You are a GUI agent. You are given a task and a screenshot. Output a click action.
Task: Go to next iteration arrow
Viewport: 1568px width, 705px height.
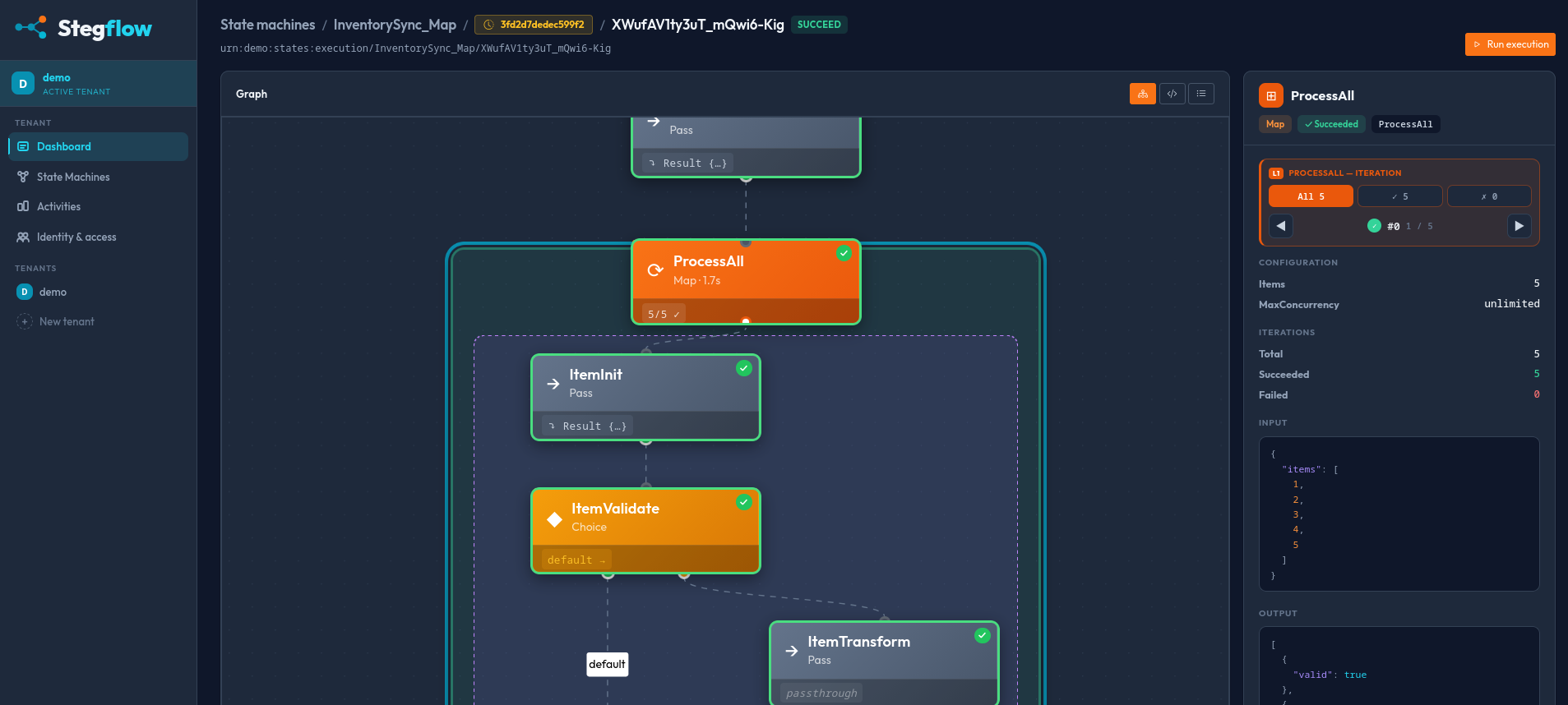coord(1519,226)
